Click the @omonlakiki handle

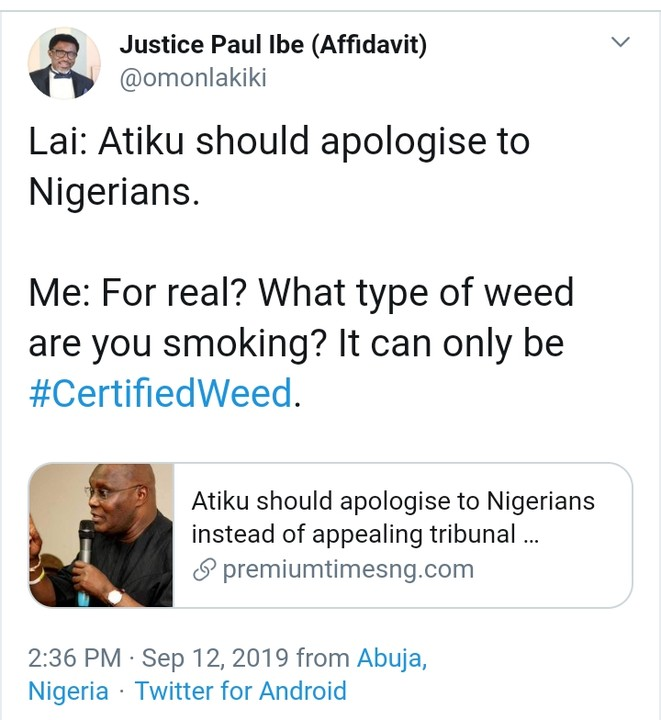192,78
